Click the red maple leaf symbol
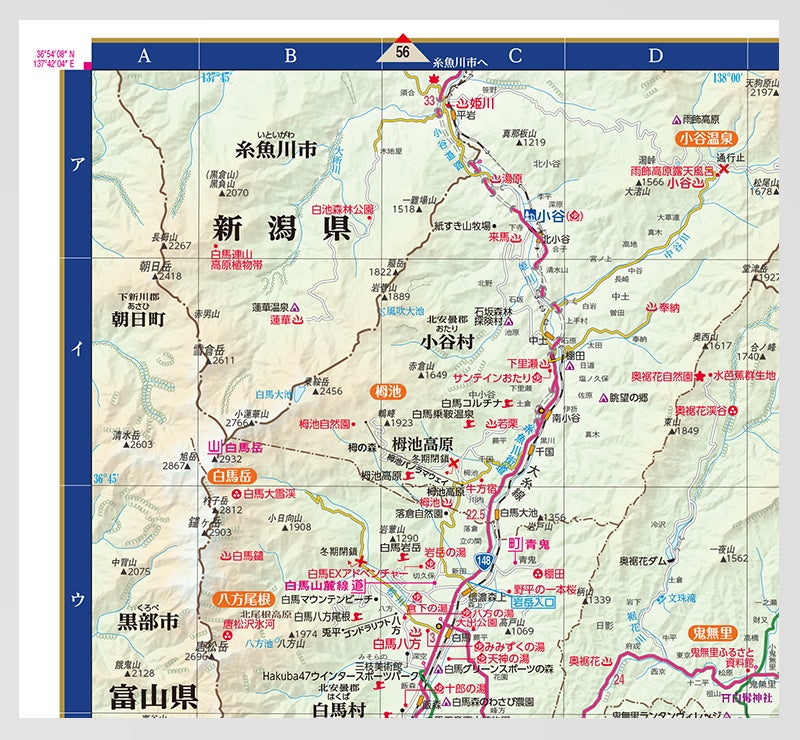The width and height of the screenshot is (800, 740). 434,80
